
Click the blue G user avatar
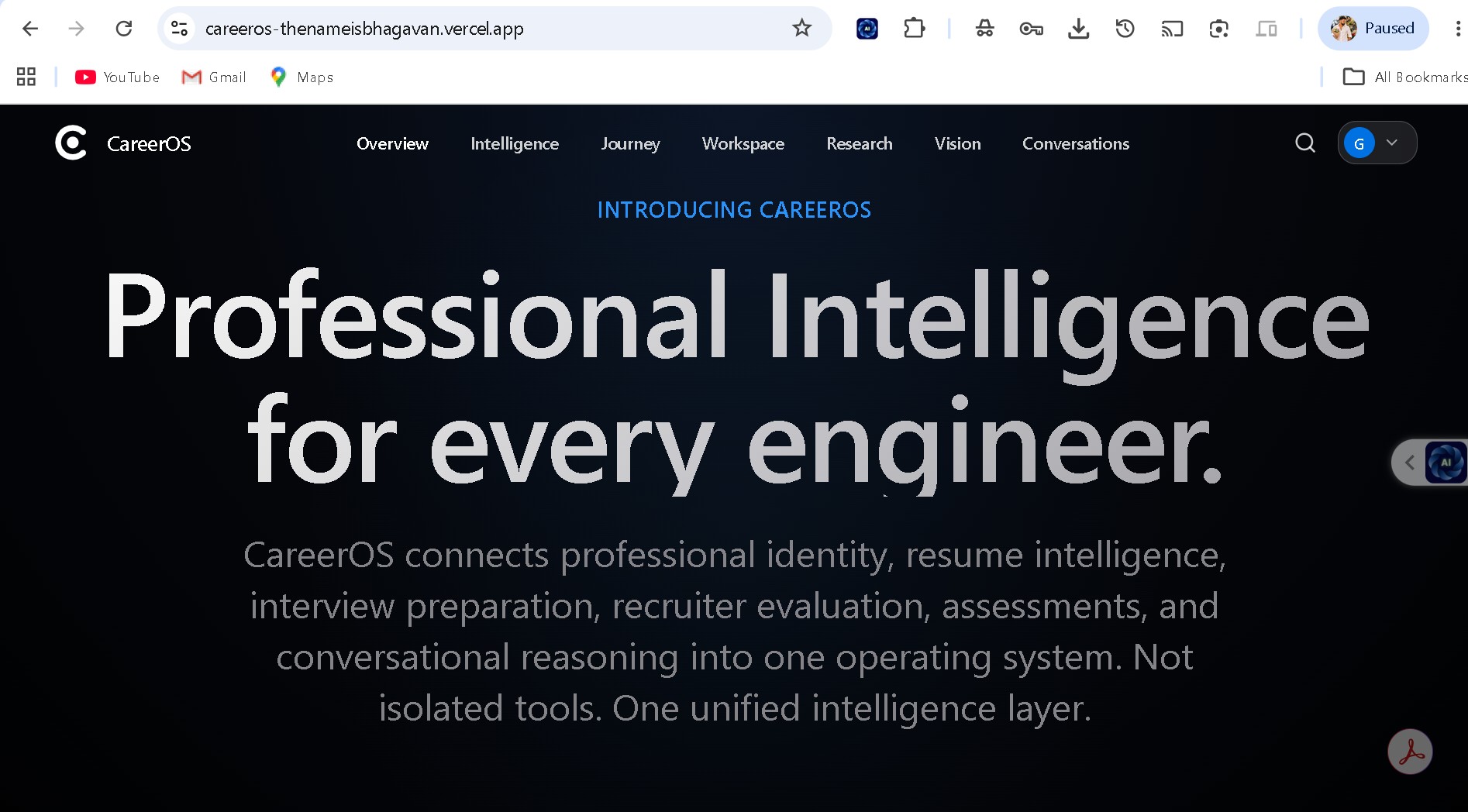(1359, 143)
